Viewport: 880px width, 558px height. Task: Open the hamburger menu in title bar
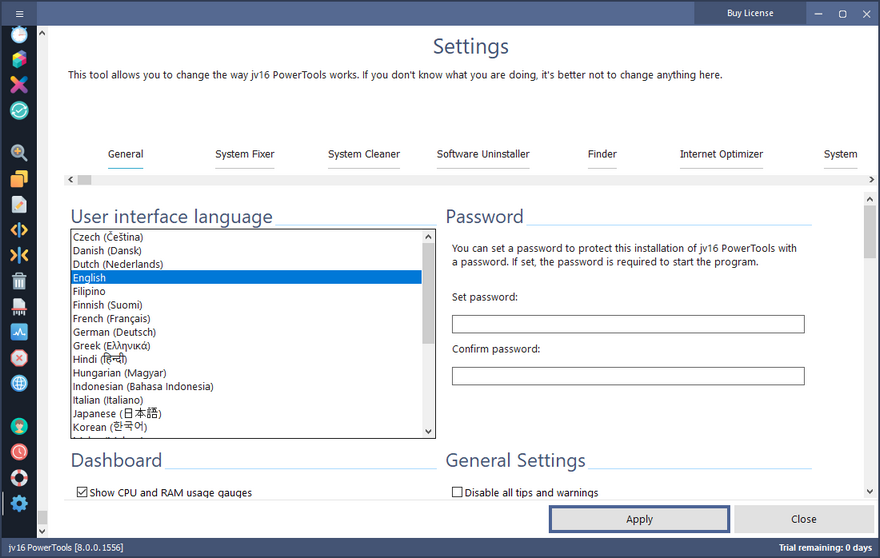19,13
